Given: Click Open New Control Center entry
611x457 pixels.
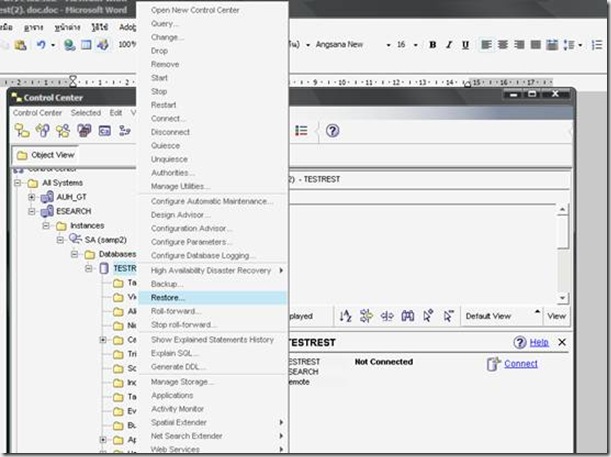Looking at the screenshot, I should point(213,10).
